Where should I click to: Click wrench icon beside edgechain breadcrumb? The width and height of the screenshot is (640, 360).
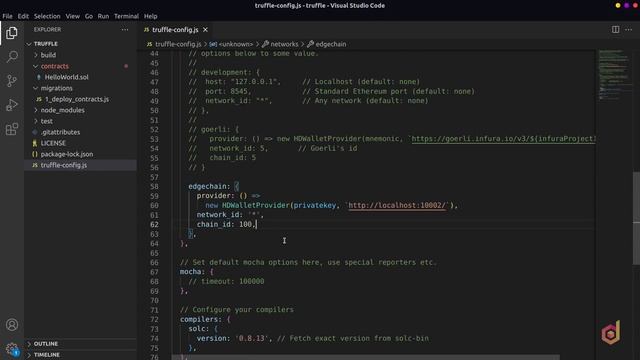point(310,44)
